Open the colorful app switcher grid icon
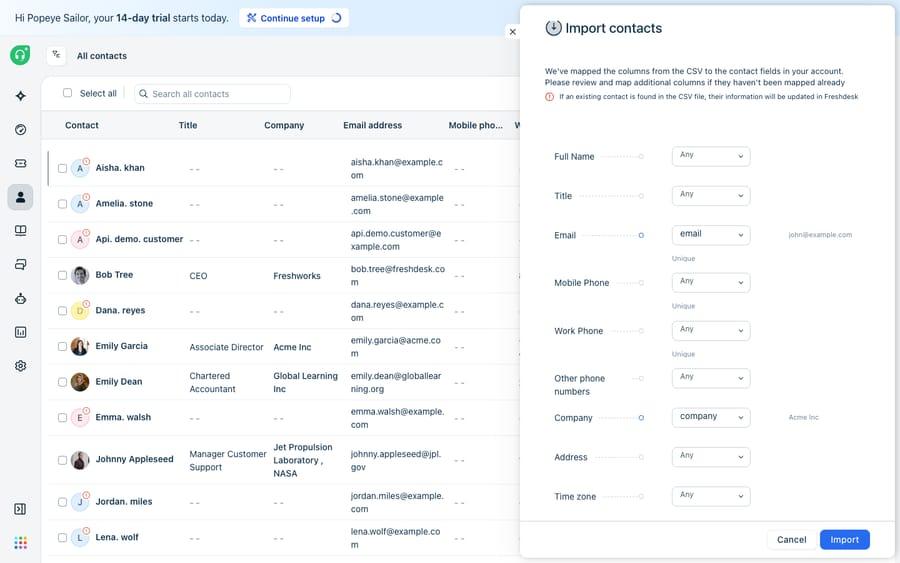The image size is (900, 563). click(x=21, y=543)
